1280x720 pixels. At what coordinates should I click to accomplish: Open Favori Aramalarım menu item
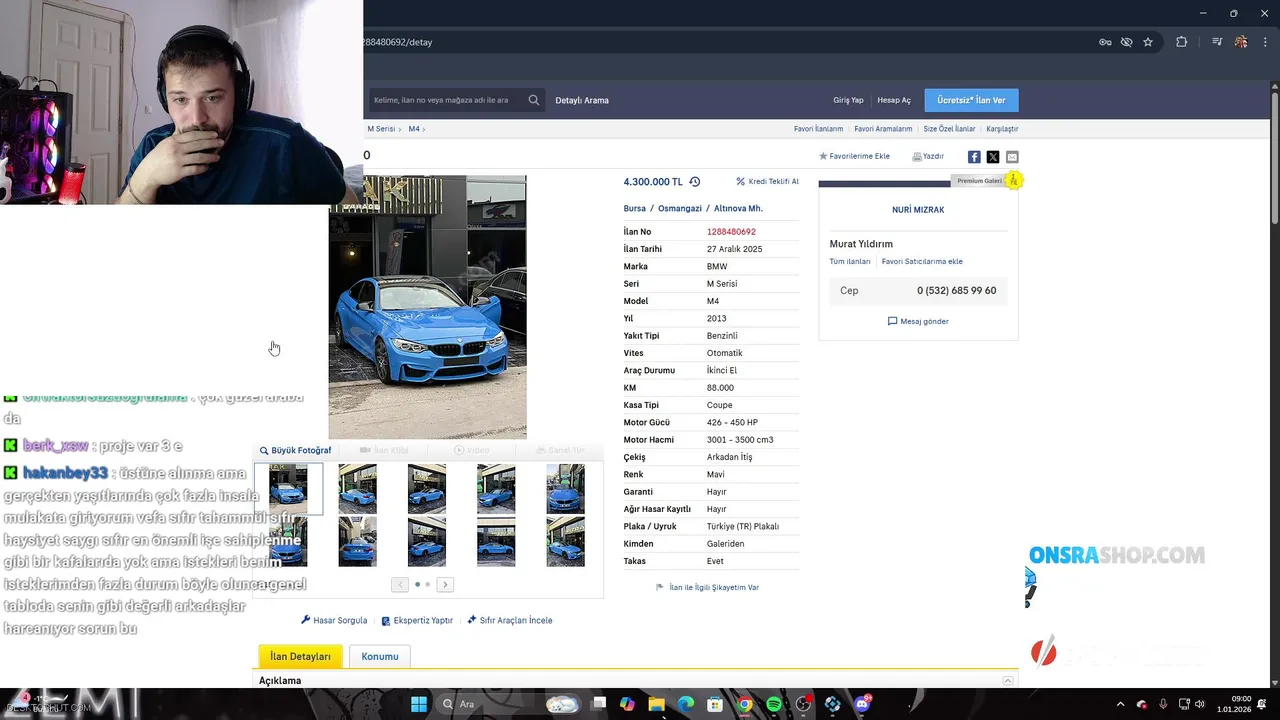[883, 129]
